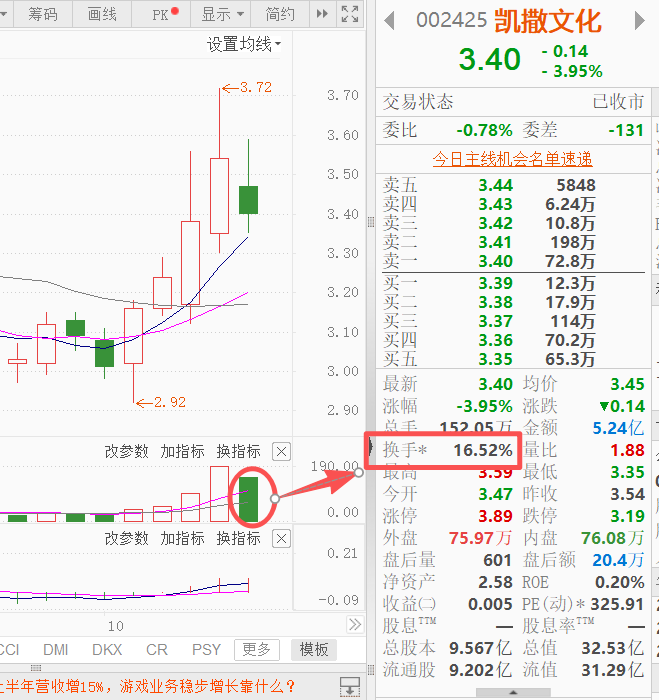The width and height of the screenshot is (659, 700).
Task: Click the 量比 1.88 value
Action: point(627,450)
